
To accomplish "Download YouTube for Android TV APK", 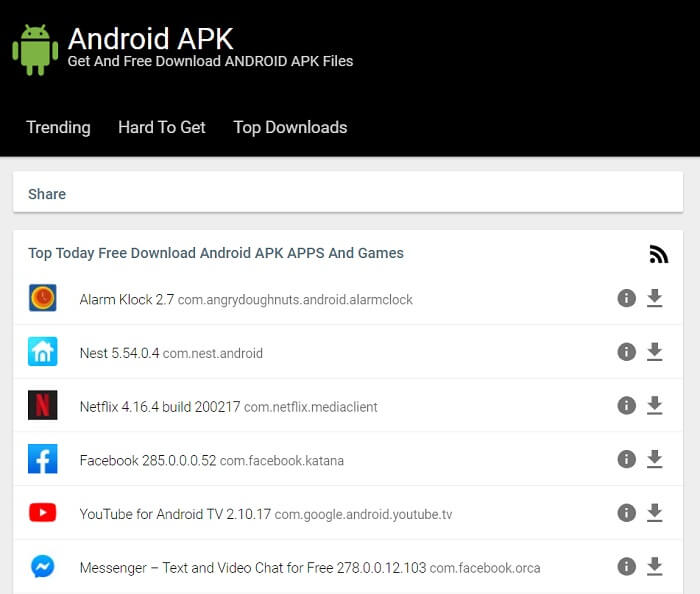I will click(x=654, y=513).
